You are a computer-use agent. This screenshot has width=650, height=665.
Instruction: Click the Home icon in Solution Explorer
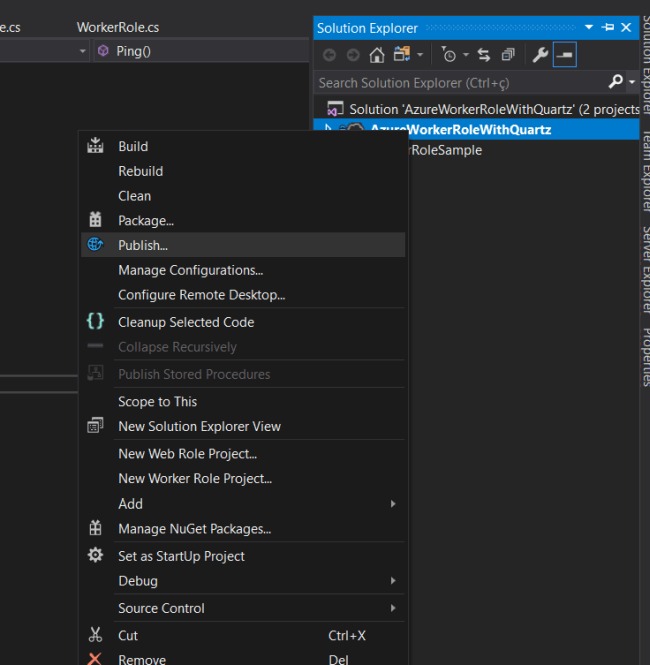coord(377,55)
